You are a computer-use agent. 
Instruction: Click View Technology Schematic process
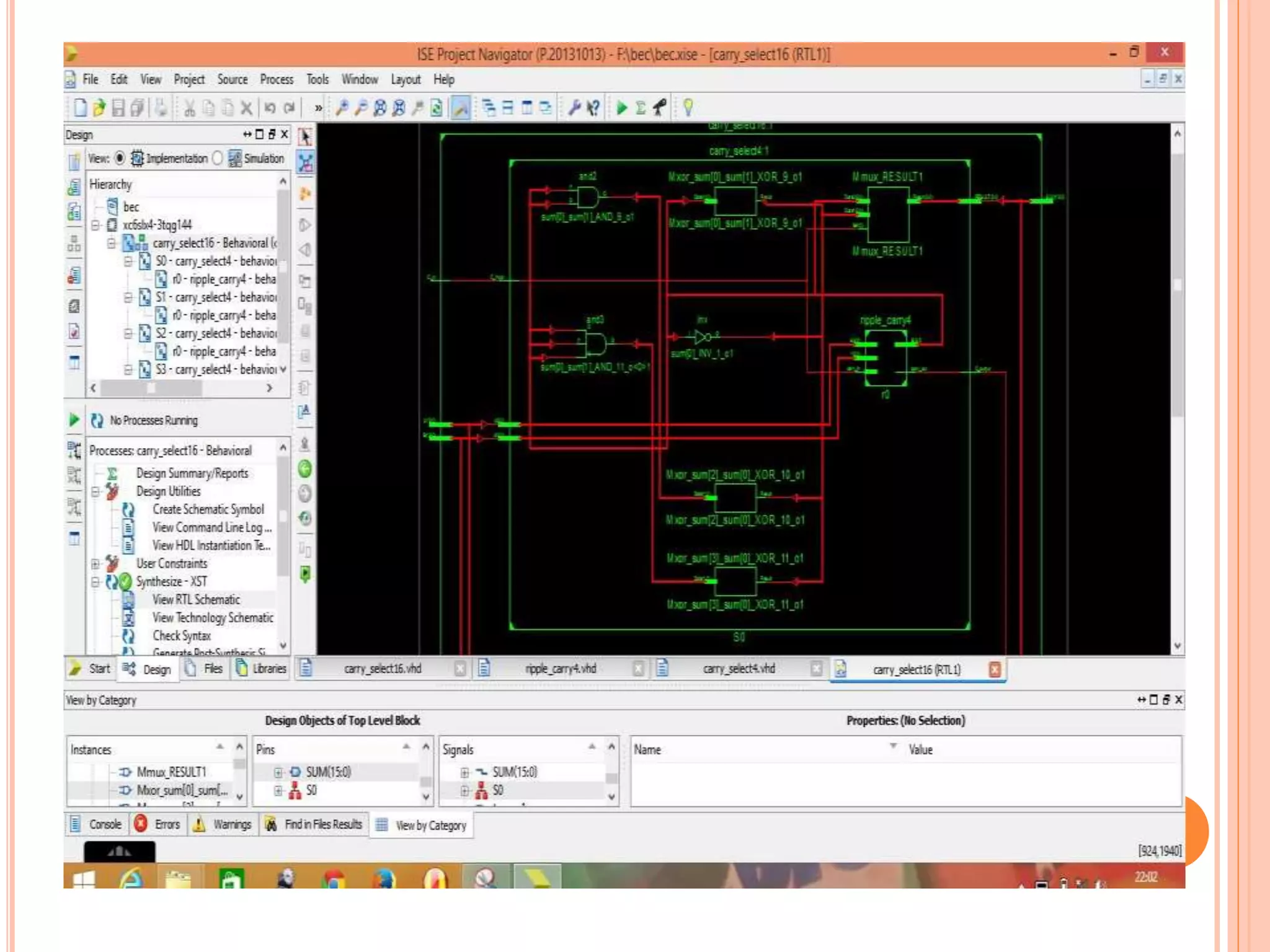(x=212, y=618)
